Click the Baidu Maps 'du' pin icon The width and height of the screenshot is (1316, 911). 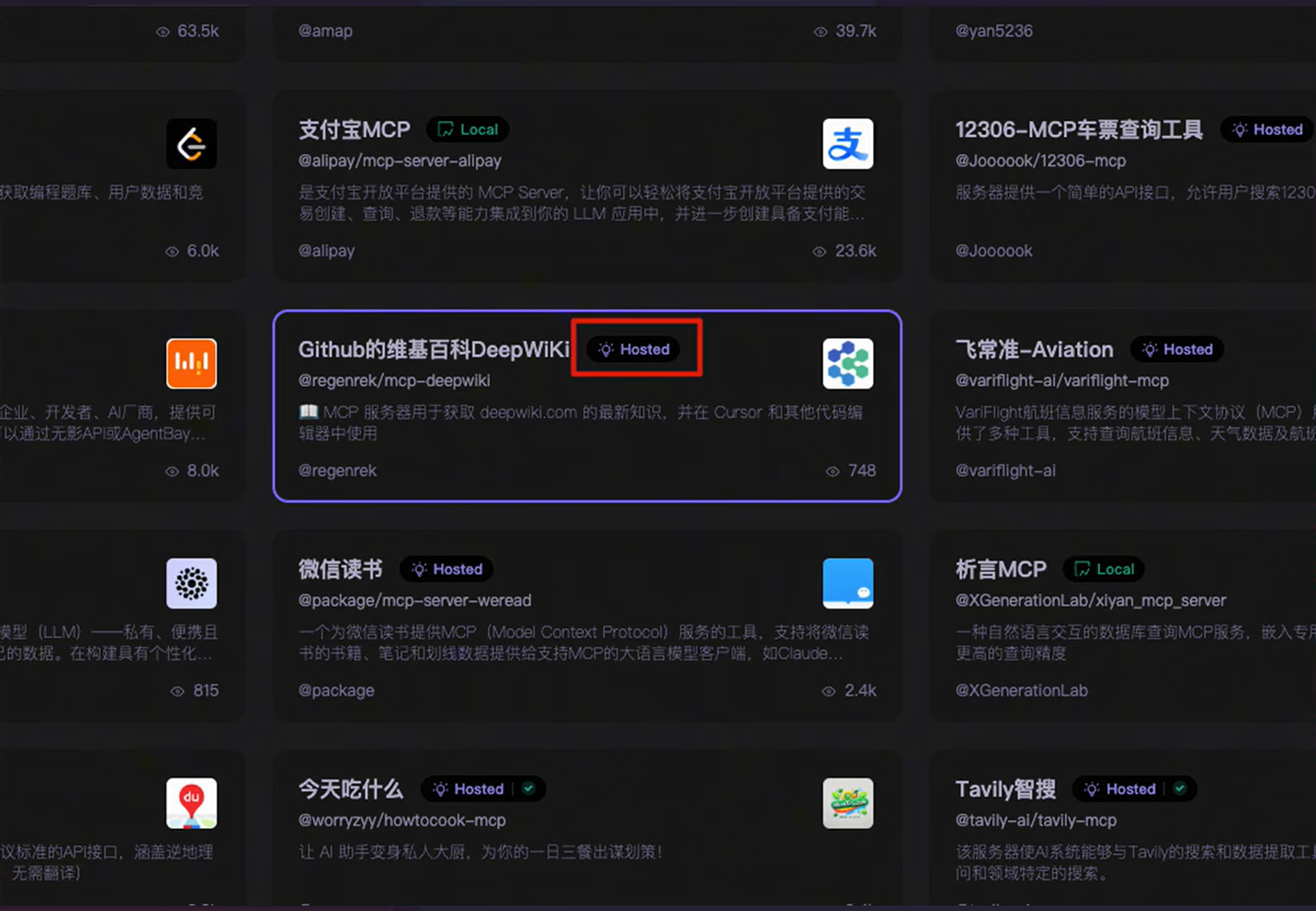click(x=191, y=802)
